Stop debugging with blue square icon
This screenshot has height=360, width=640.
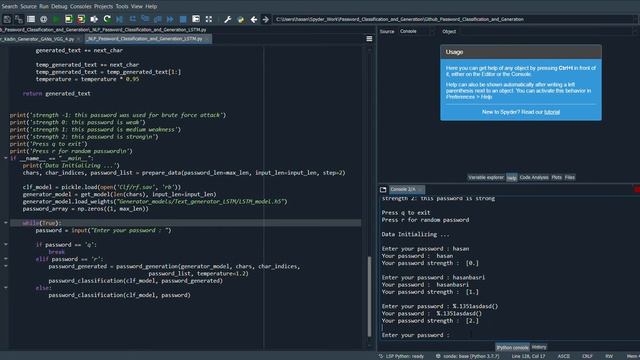pyautogui.click(x=183, y=19)
